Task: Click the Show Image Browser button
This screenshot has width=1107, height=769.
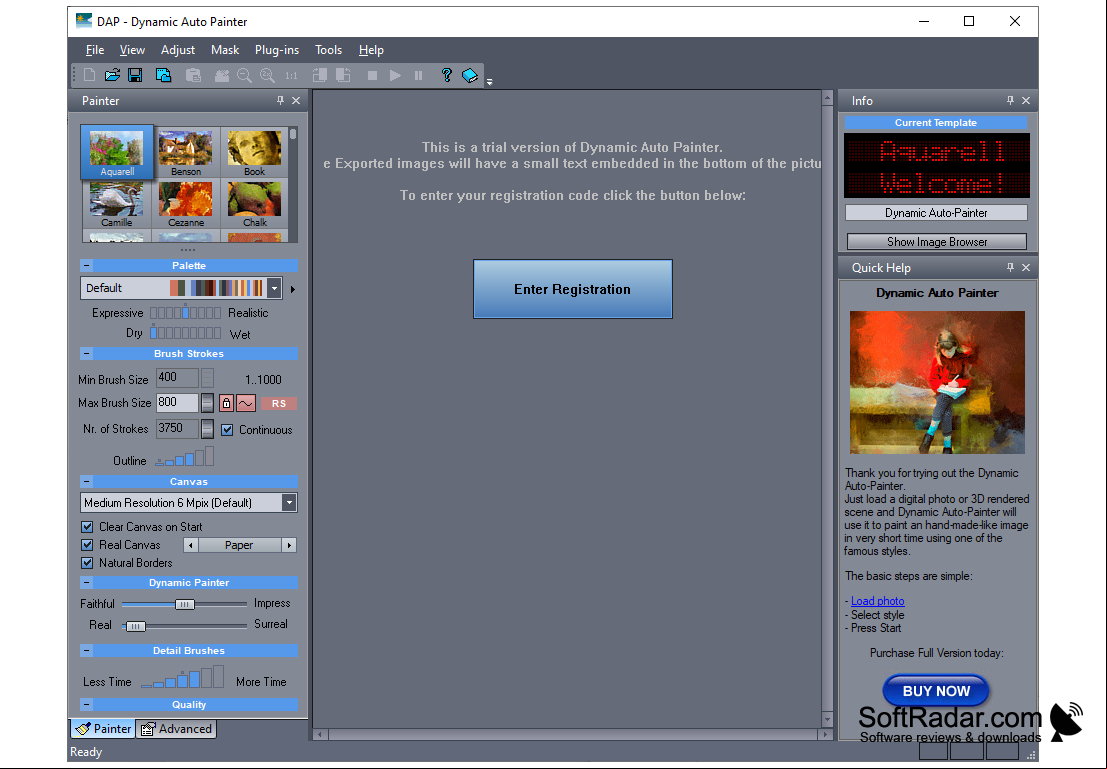Action: 936,242
